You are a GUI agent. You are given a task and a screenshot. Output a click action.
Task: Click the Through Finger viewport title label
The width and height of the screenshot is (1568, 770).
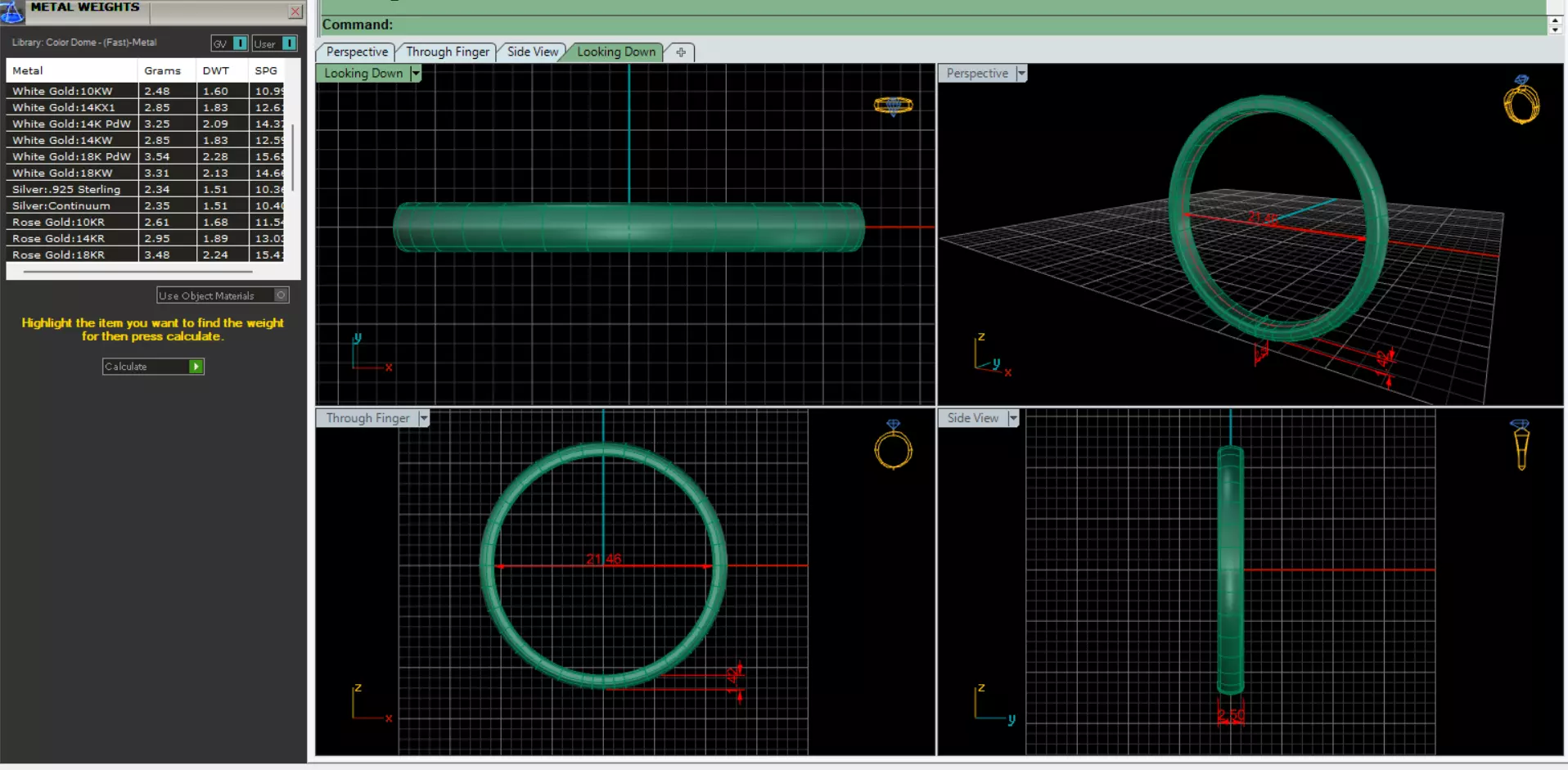(367, 418)
